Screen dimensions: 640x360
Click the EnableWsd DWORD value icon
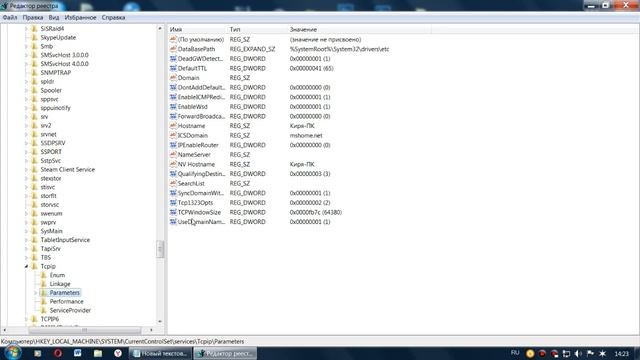point(173,107)
